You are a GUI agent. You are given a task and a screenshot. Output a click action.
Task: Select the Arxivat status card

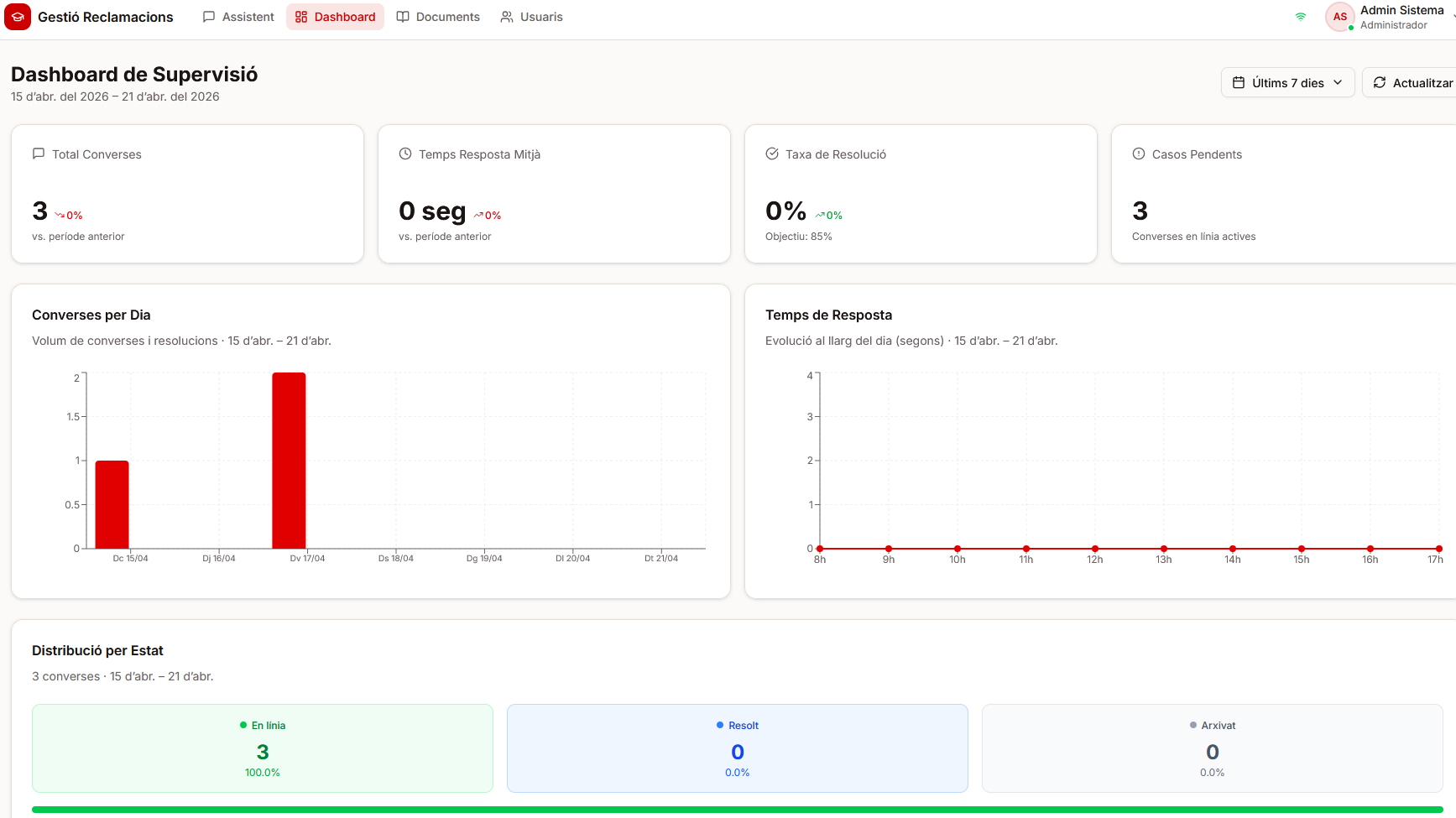point(1212,748)
